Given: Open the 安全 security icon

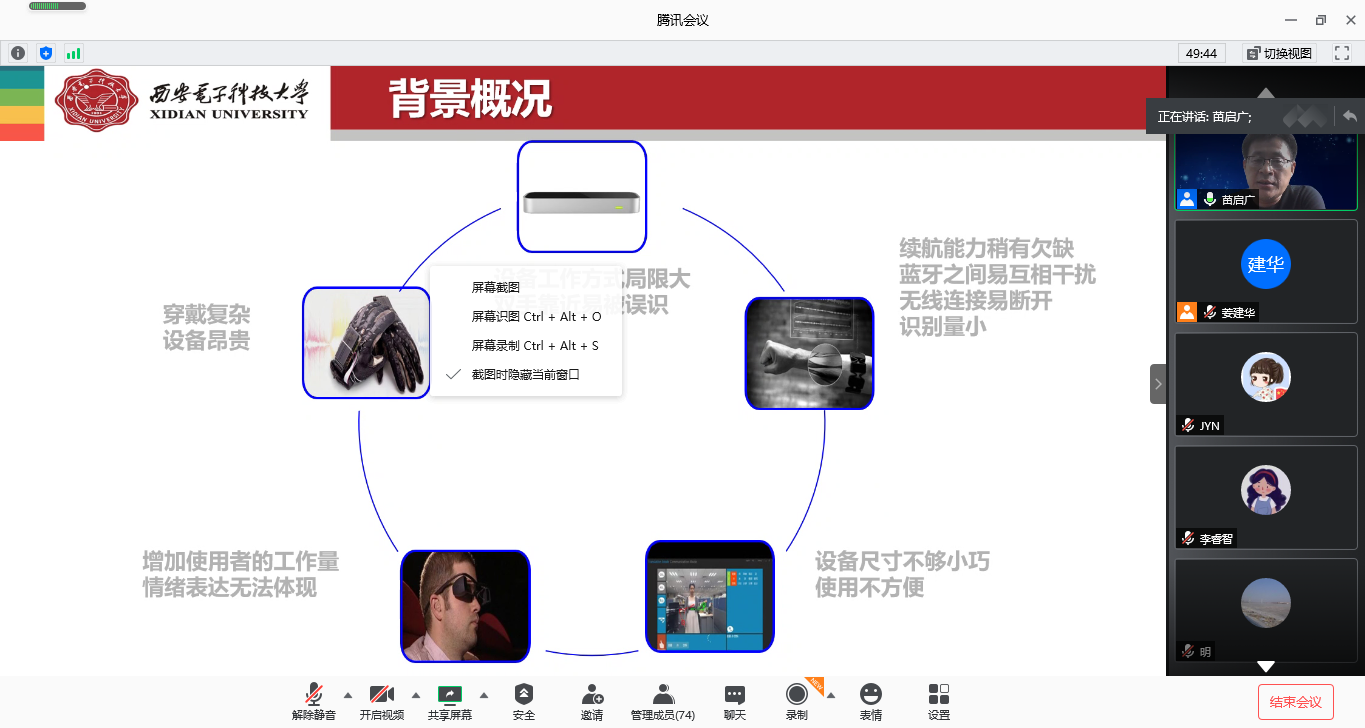Looking at the screenshot, I should click(x=524, y=700).
